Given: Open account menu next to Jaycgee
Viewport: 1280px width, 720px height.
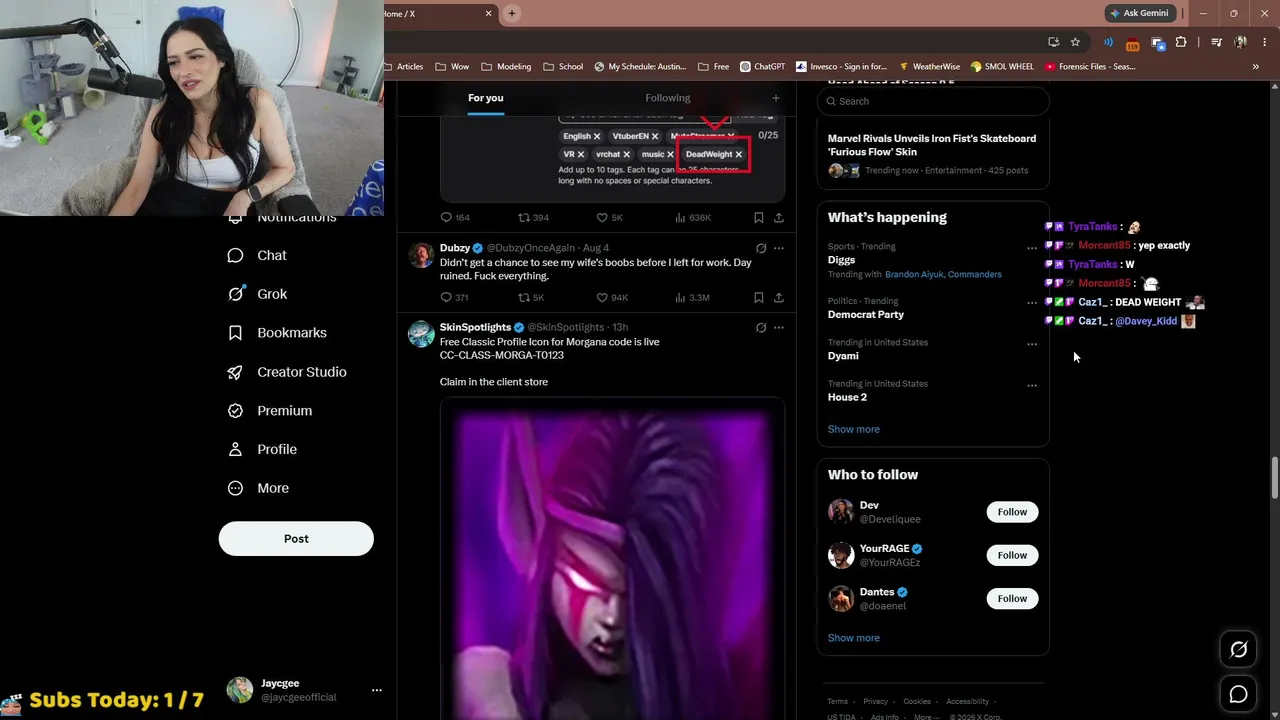Looking at the screenshot, I should (377, 690).
